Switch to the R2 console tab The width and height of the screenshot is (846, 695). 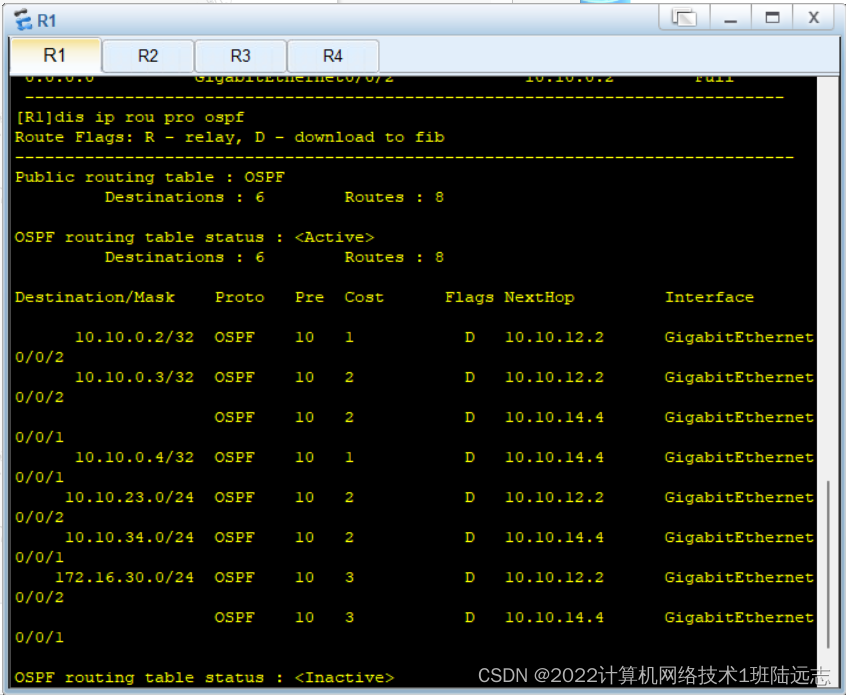click(x=148, y=57)
